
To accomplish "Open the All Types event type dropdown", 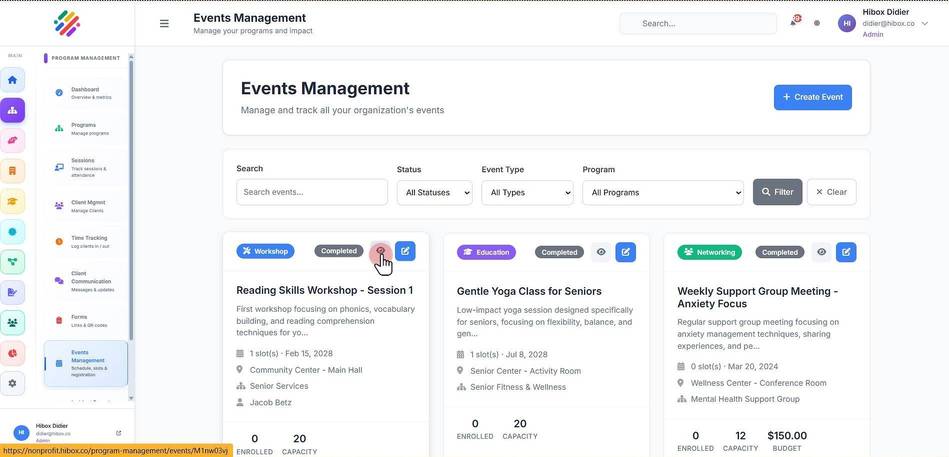I will pos(527,192).
